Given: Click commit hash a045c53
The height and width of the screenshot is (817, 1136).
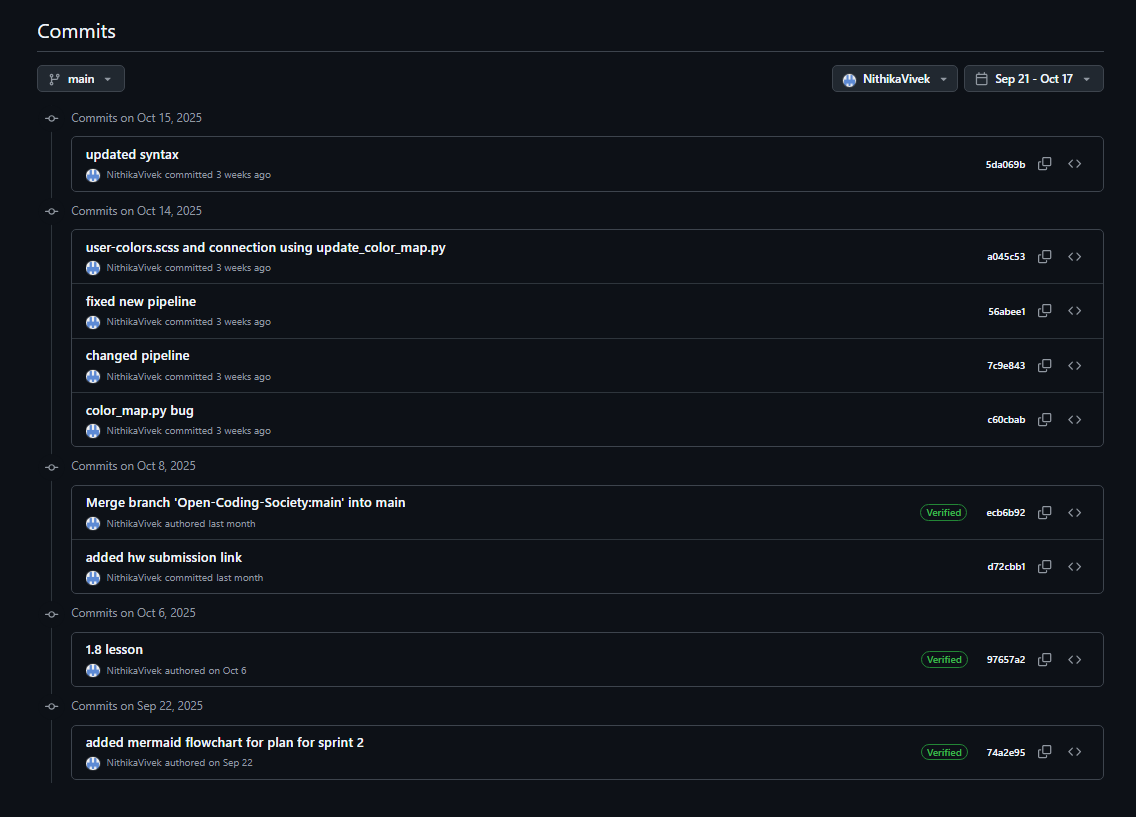Looking at the screenshot, I should (x=1006, y=256).
